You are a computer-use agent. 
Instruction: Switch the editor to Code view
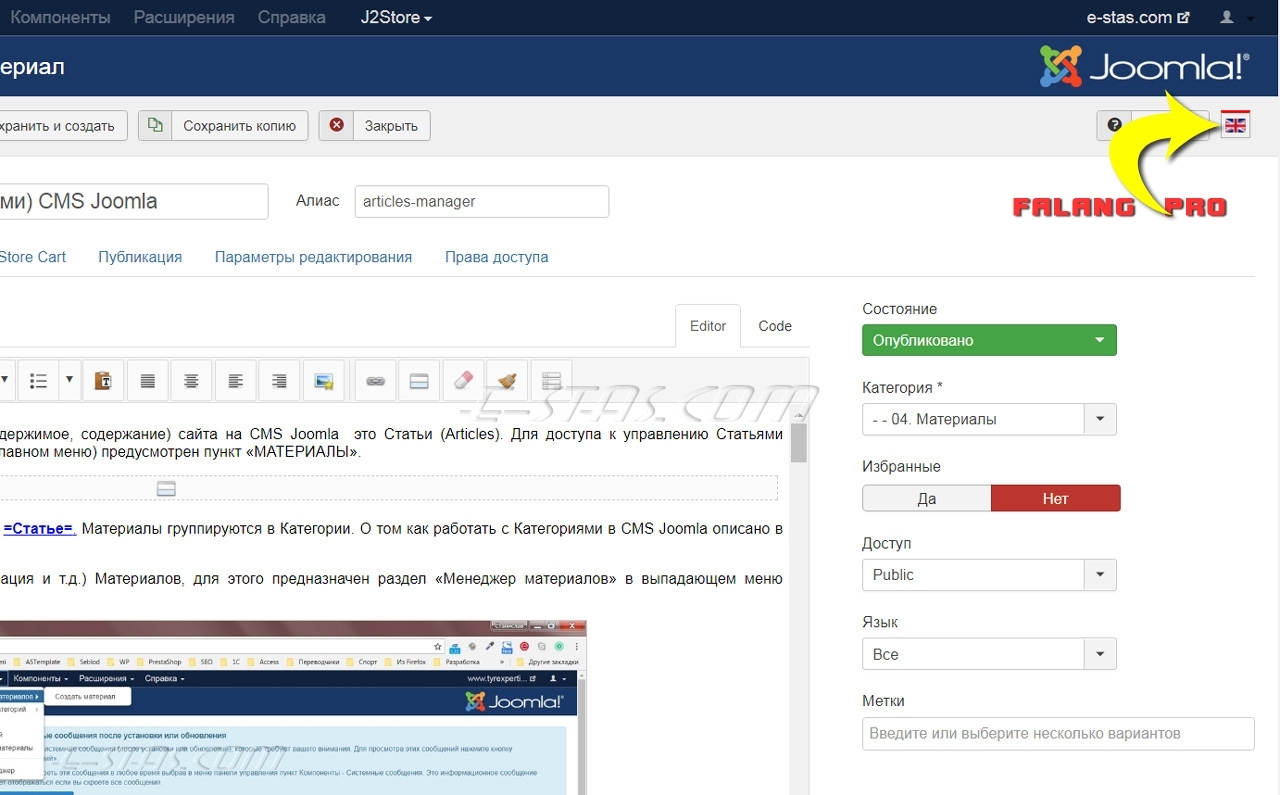tap(775, 326)
